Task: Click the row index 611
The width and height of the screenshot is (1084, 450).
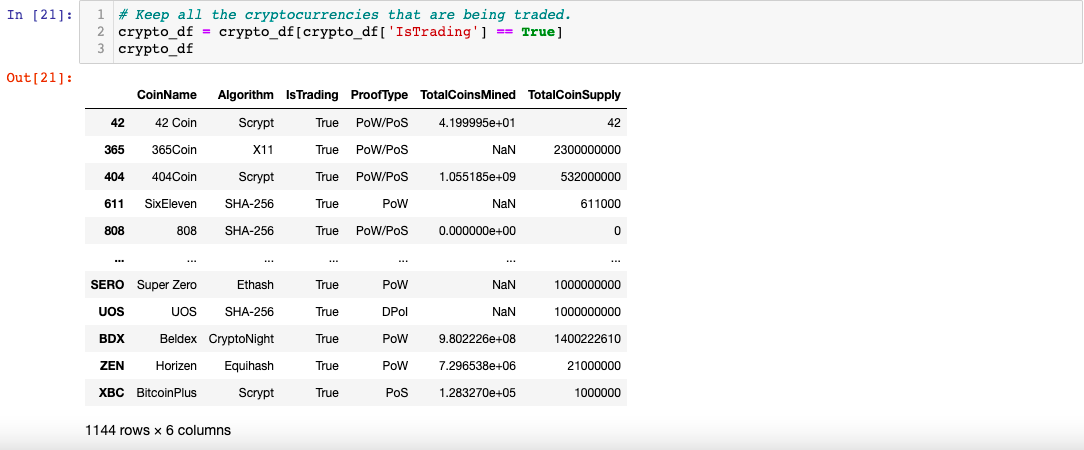Action: click(115, 203)
